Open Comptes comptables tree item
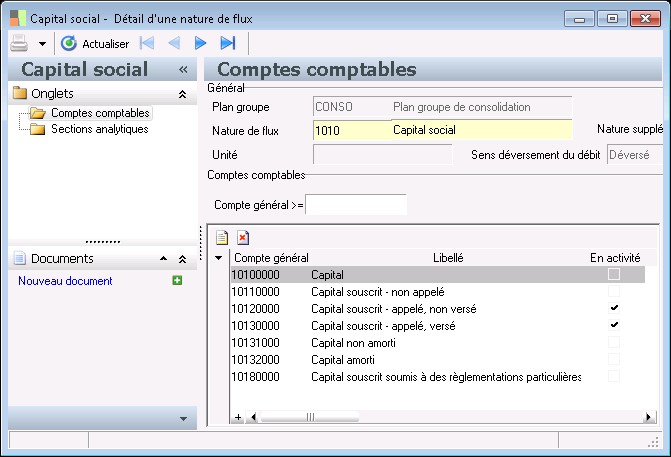Viewport: 671px width, 457px height. tap(100, 113)
